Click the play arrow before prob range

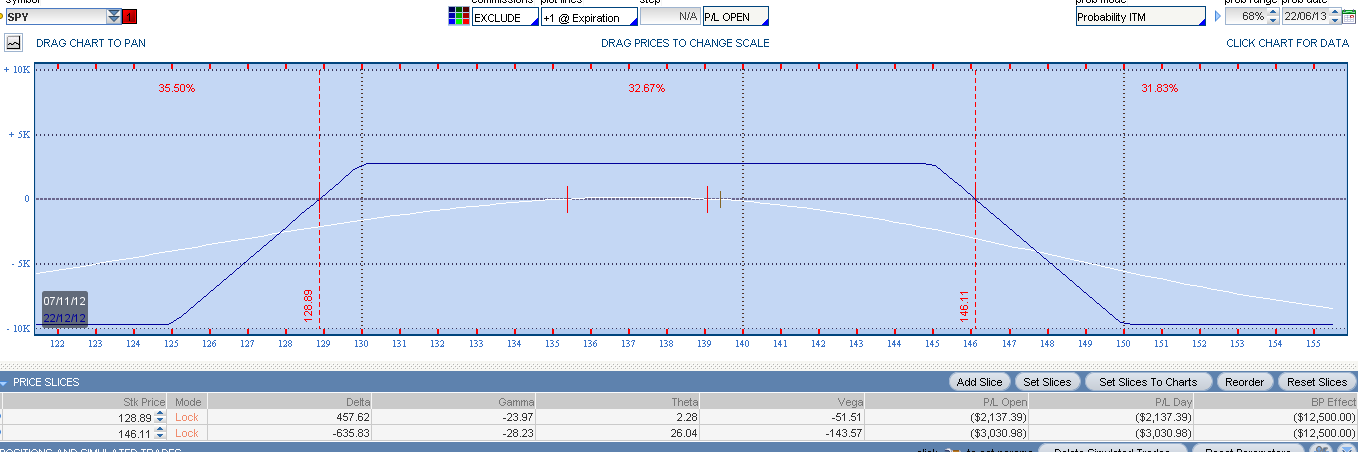[1217, 17]
